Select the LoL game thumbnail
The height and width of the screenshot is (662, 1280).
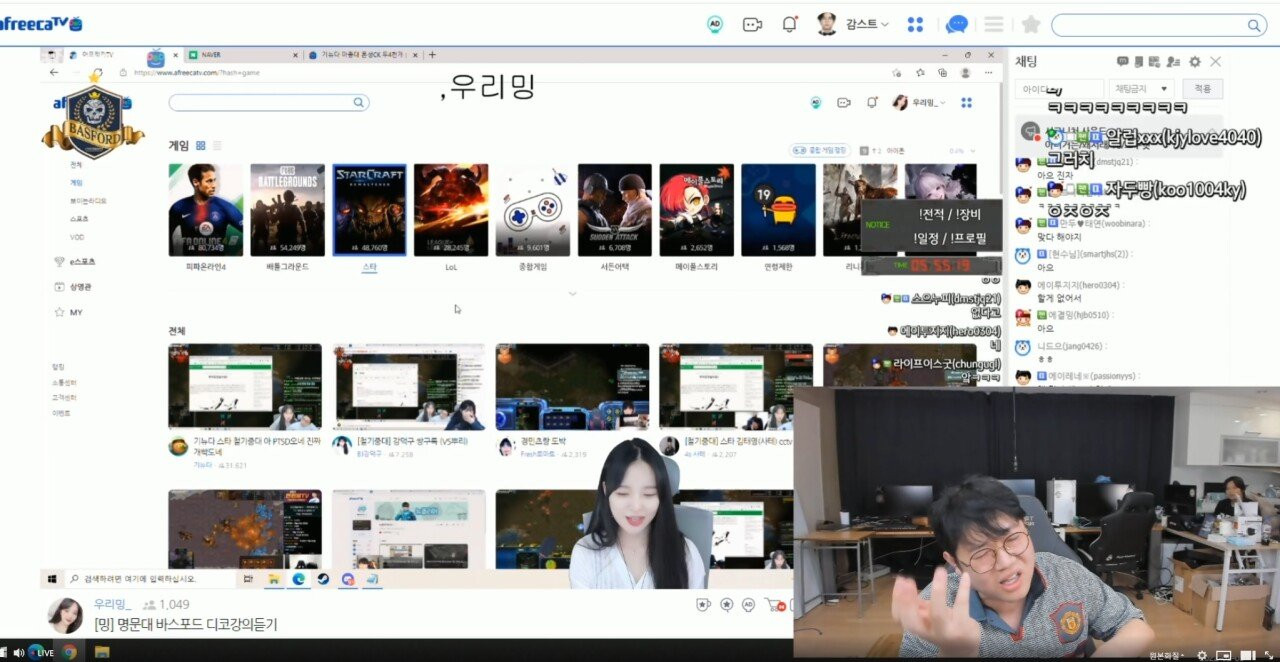[x=451, y=210]
